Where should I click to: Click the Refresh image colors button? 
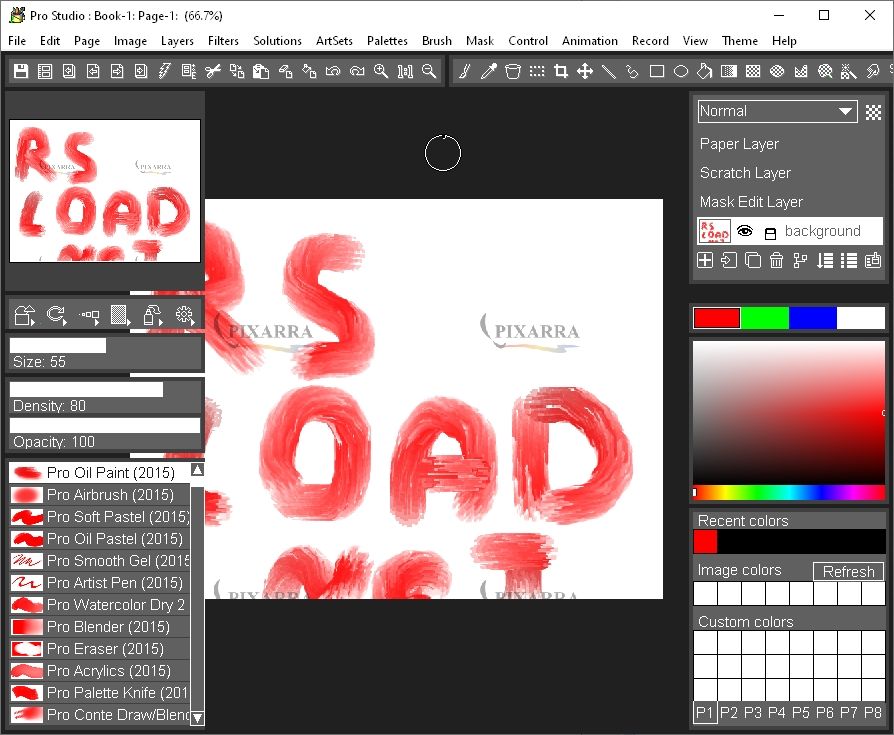click(x=848, y=571)
